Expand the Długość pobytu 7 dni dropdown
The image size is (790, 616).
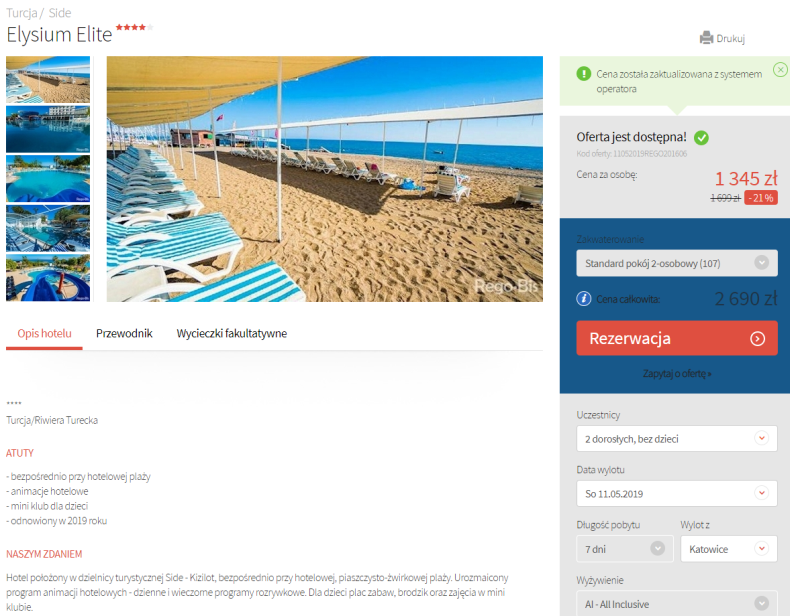click(x=625, y=549)
